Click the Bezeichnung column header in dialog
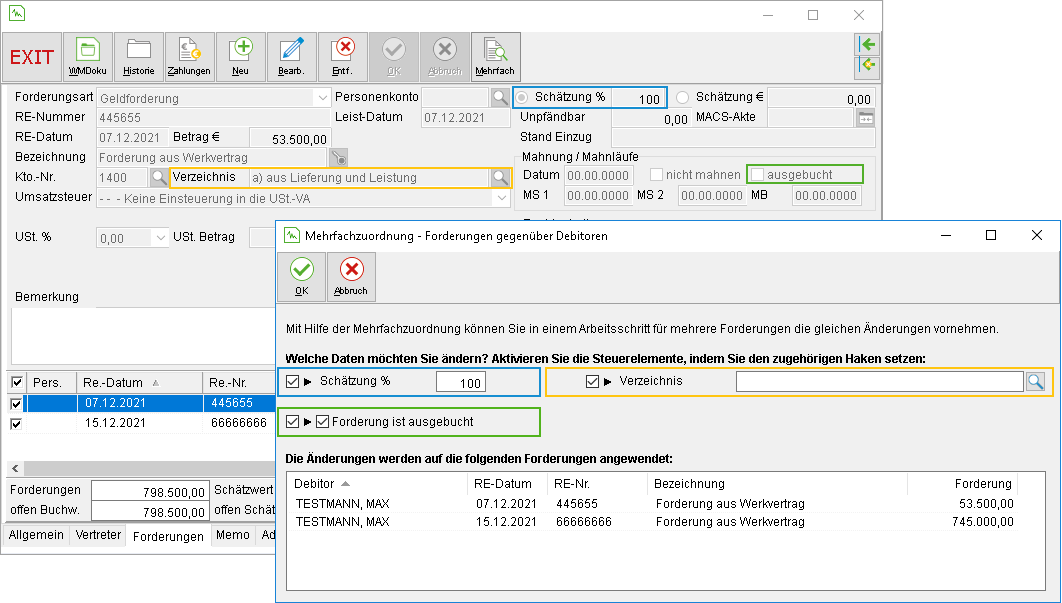The image size is (1062, 603). point(777,484)
